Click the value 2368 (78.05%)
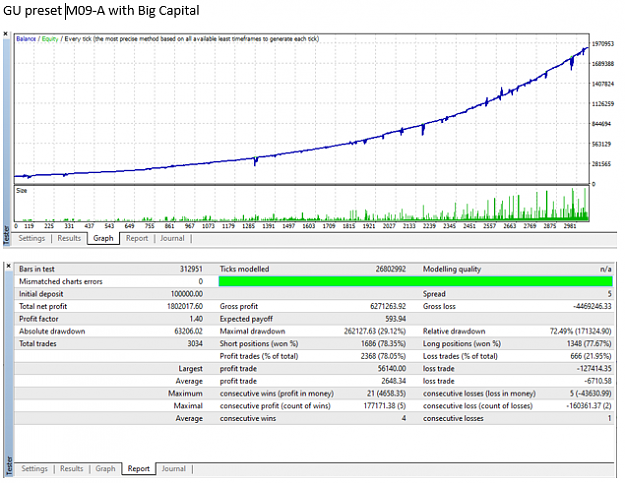Viewport: 625px width, 483px height. (383, 356)
